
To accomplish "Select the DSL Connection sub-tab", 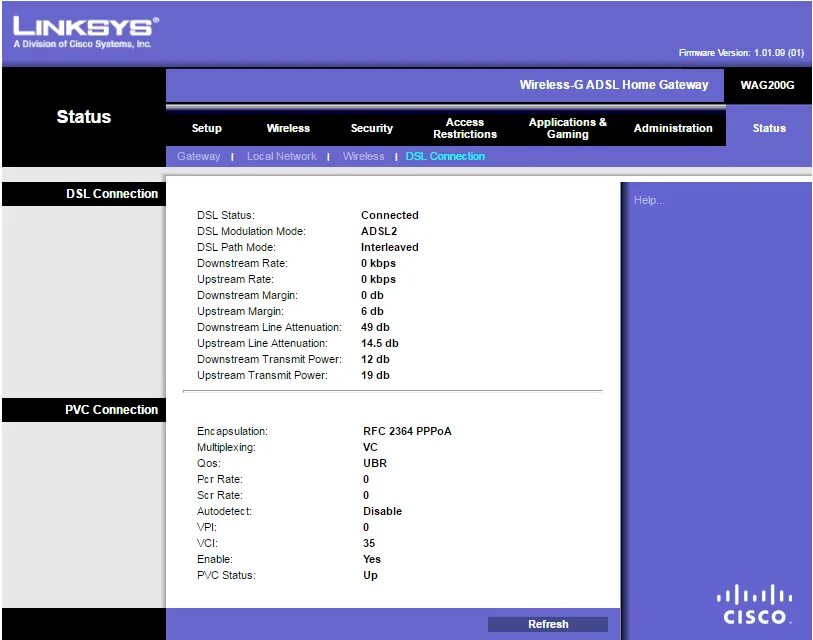I will pyautogui.click(x=444, y=156).
